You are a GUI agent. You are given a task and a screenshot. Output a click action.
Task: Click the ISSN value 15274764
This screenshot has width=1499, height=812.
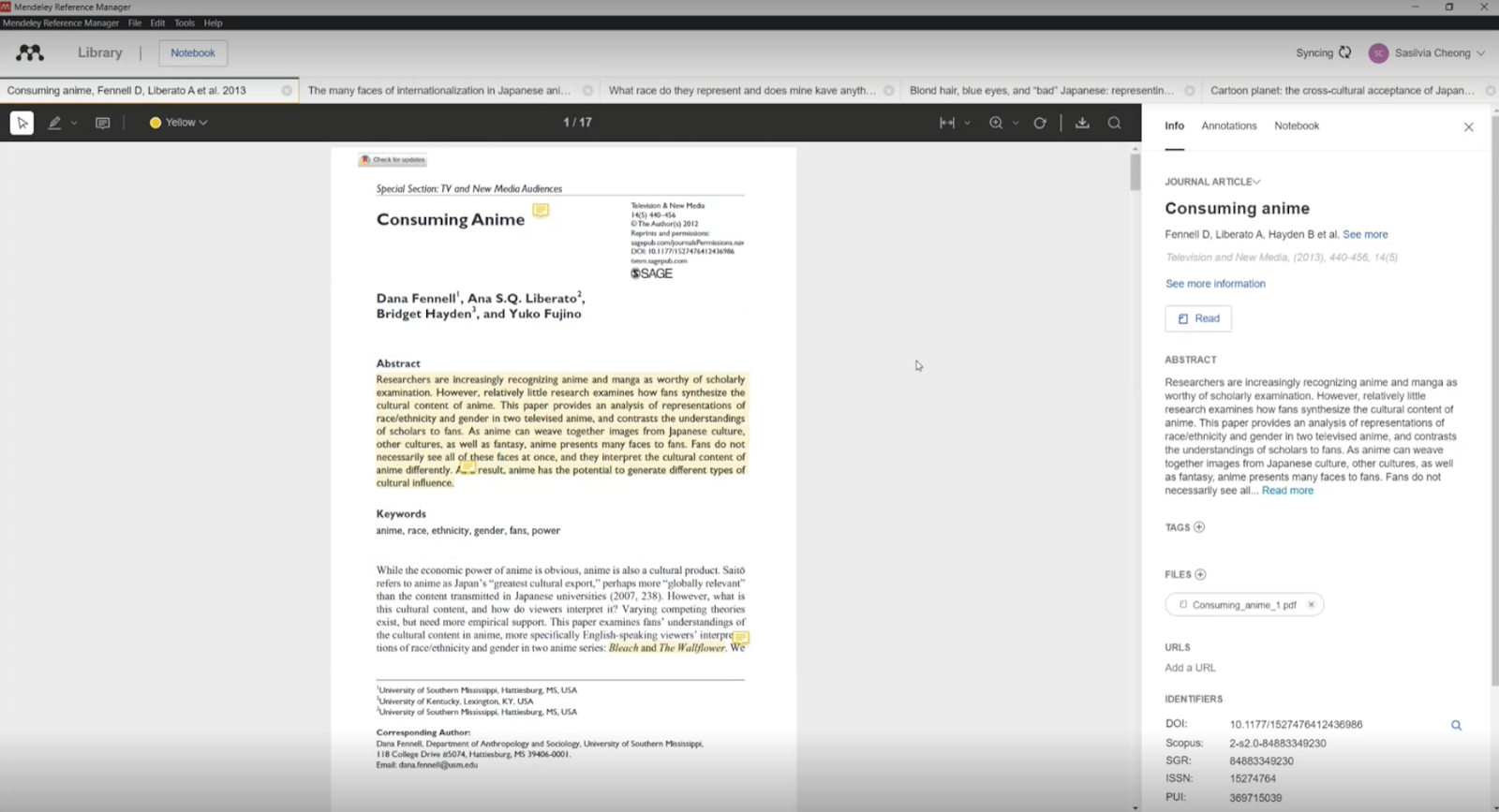[1253, 778]
